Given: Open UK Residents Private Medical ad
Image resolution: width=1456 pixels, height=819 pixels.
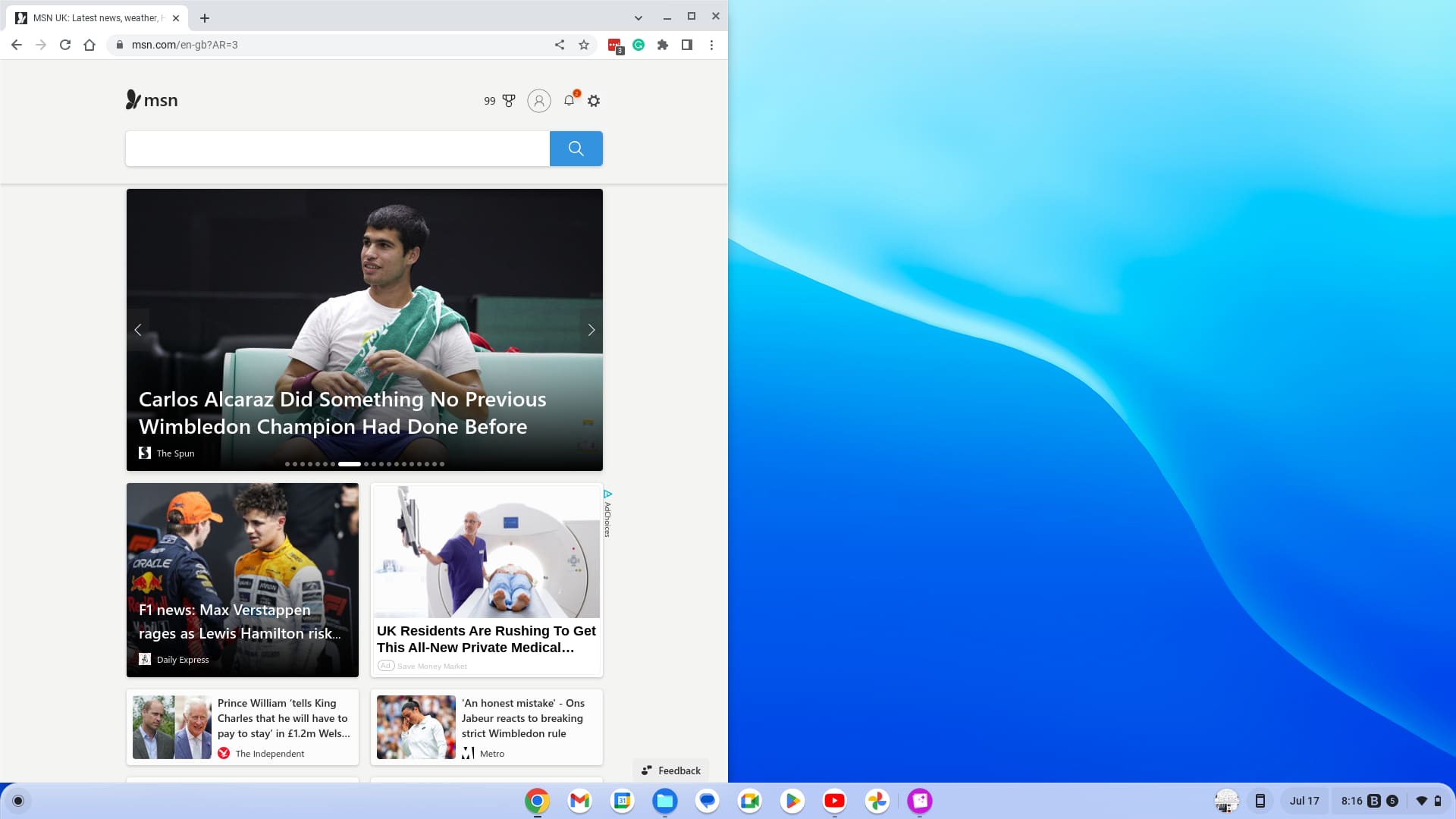Looking at the screenshot, I should tap(486, 580).
